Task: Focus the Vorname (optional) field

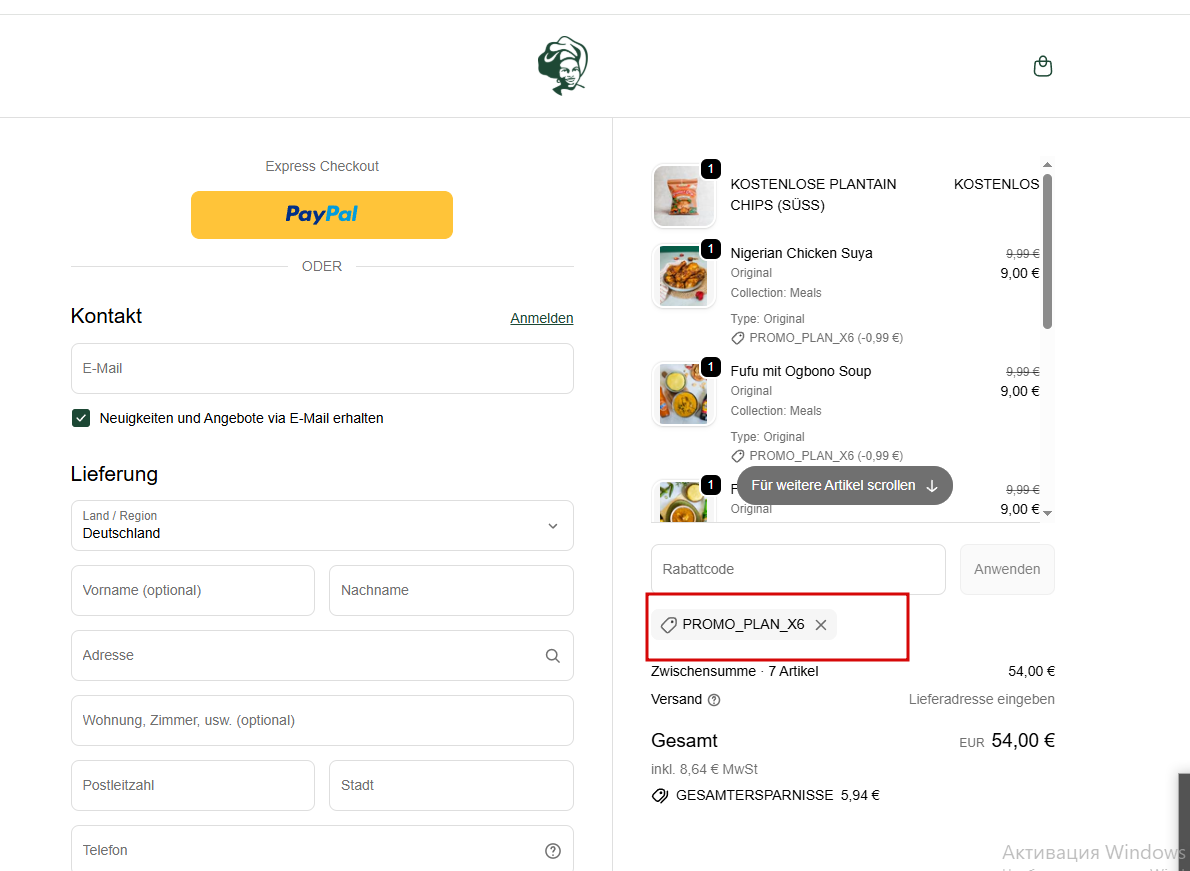Action: 193,590
